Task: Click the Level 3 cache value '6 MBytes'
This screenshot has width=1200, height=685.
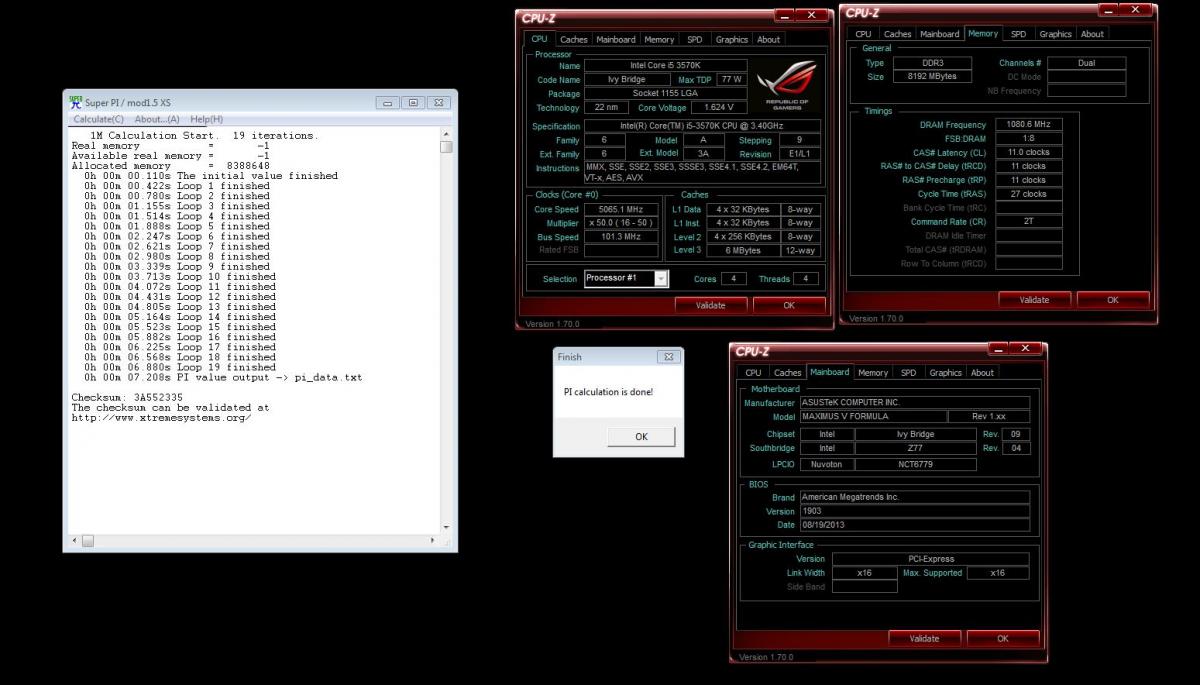Action: coord(743,250)
